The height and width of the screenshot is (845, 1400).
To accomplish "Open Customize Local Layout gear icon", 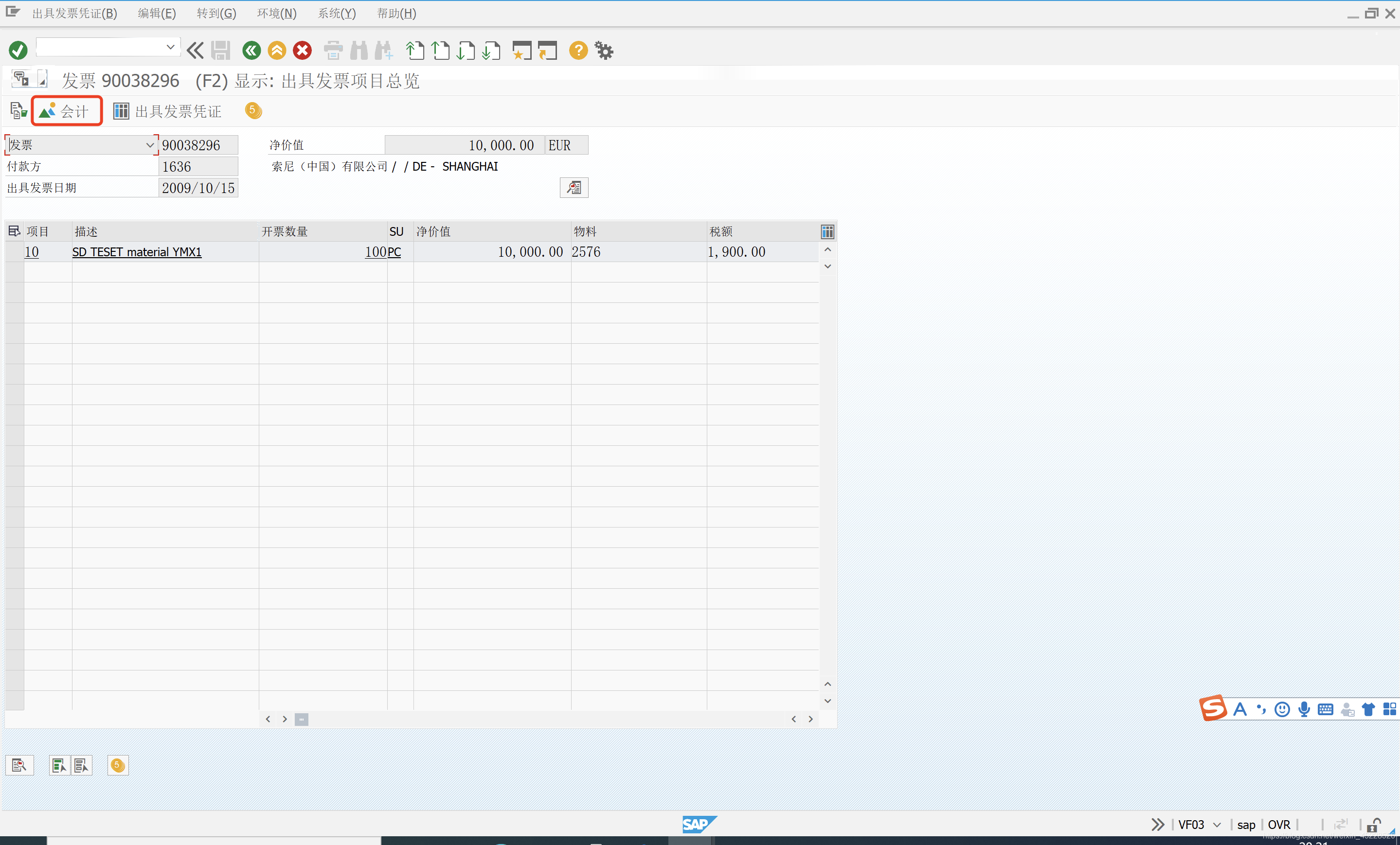I will tap(603, 51).
